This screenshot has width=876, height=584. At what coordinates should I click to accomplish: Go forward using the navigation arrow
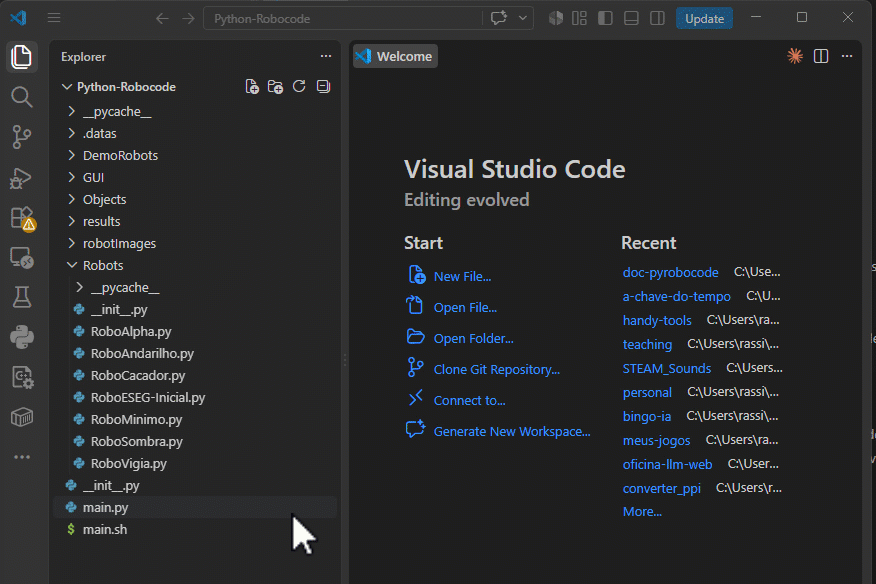[188, 18]
